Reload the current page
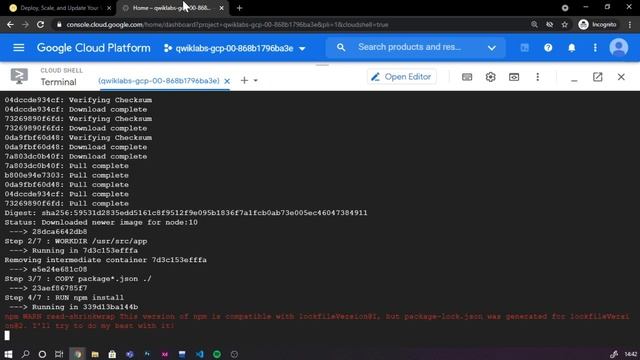Screen dimensions: 640x360 (40, 24)
